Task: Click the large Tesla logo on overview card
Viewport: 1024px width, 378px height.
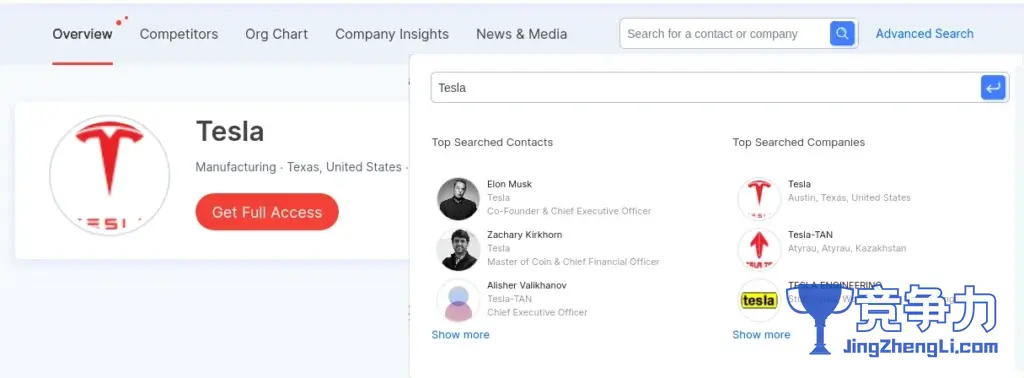Action: pyautogui.click(x=110, y=175)
